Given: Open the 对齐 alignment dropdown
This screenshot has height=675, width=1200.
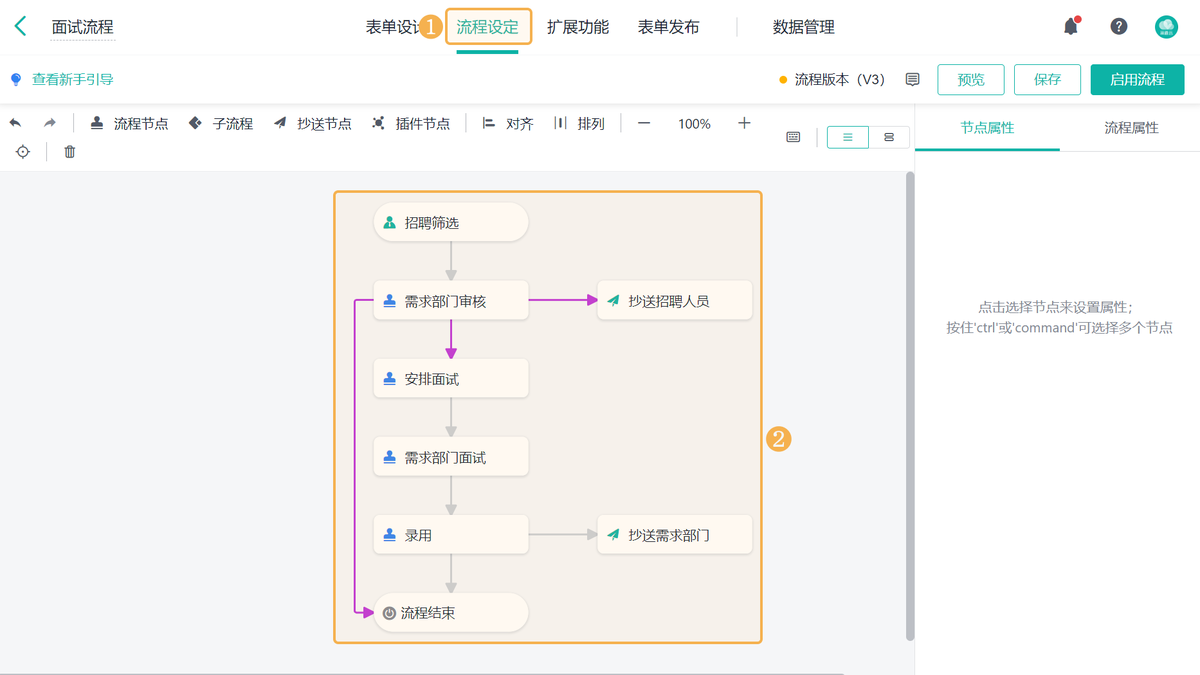Looking at the screenshot, I should tap(508, 124).
